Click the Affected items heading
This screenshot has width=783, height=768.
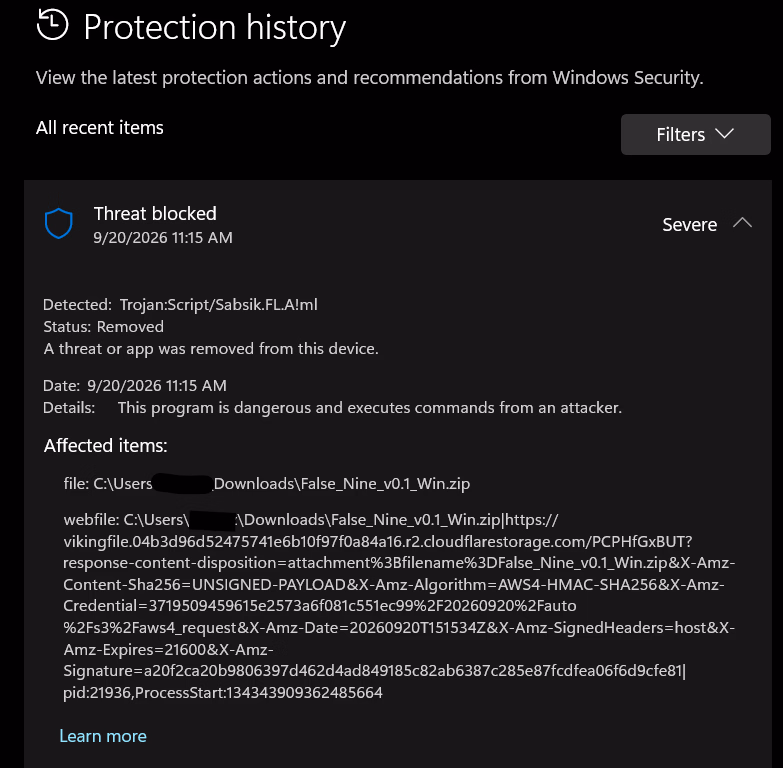coord(105,445)
